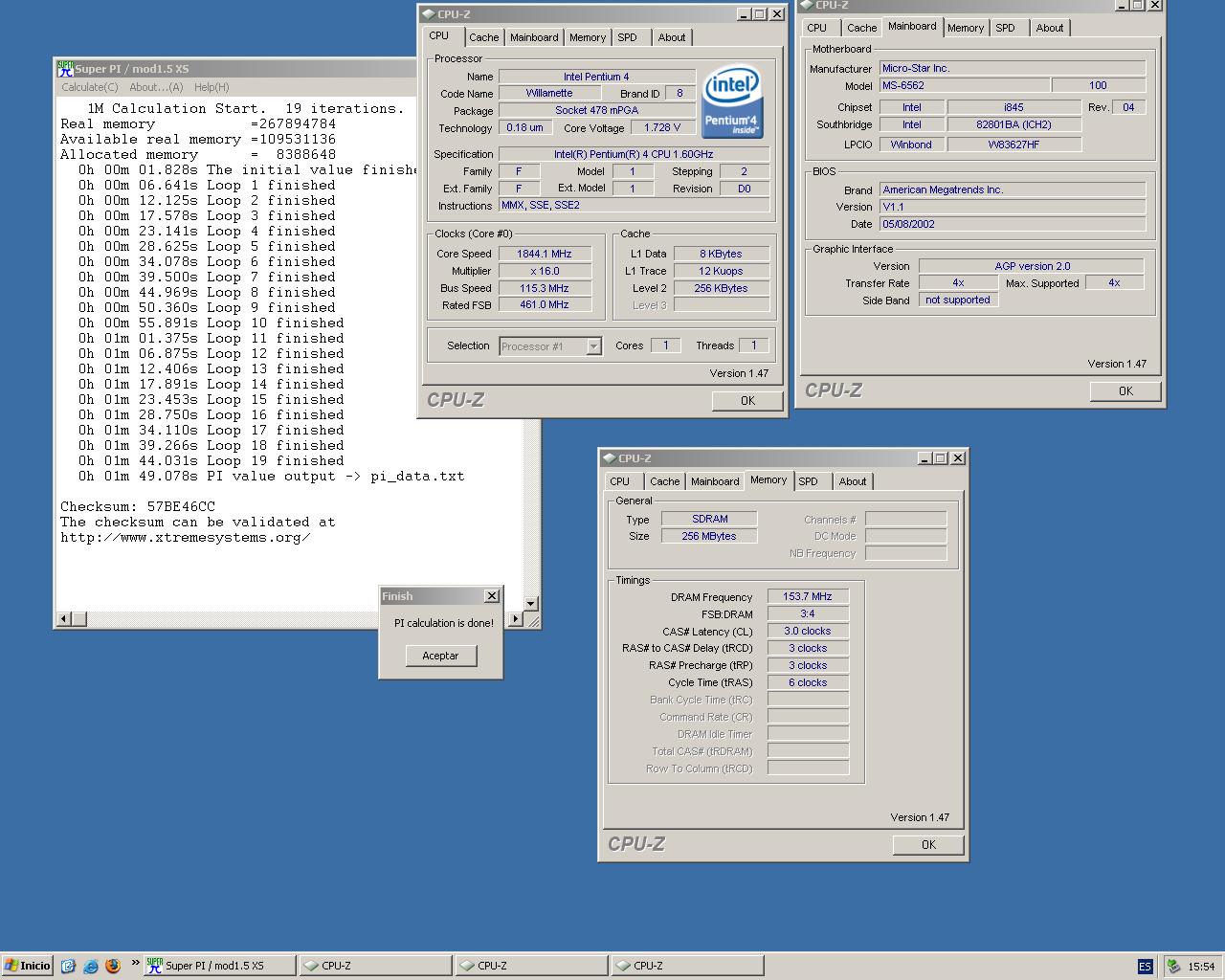Select the Mainboard tab in the Memory window
This screenshot has width=1225, height=980.
[x=715, y=481]
